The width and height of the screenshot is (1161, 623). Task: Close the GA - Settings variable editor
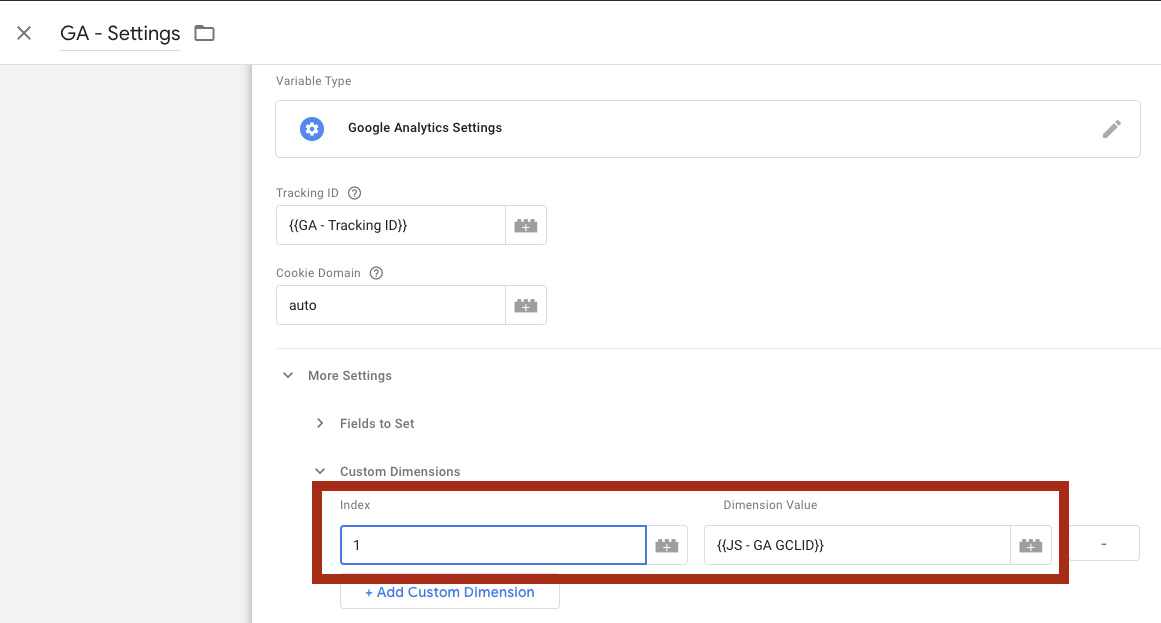(24, 33)
